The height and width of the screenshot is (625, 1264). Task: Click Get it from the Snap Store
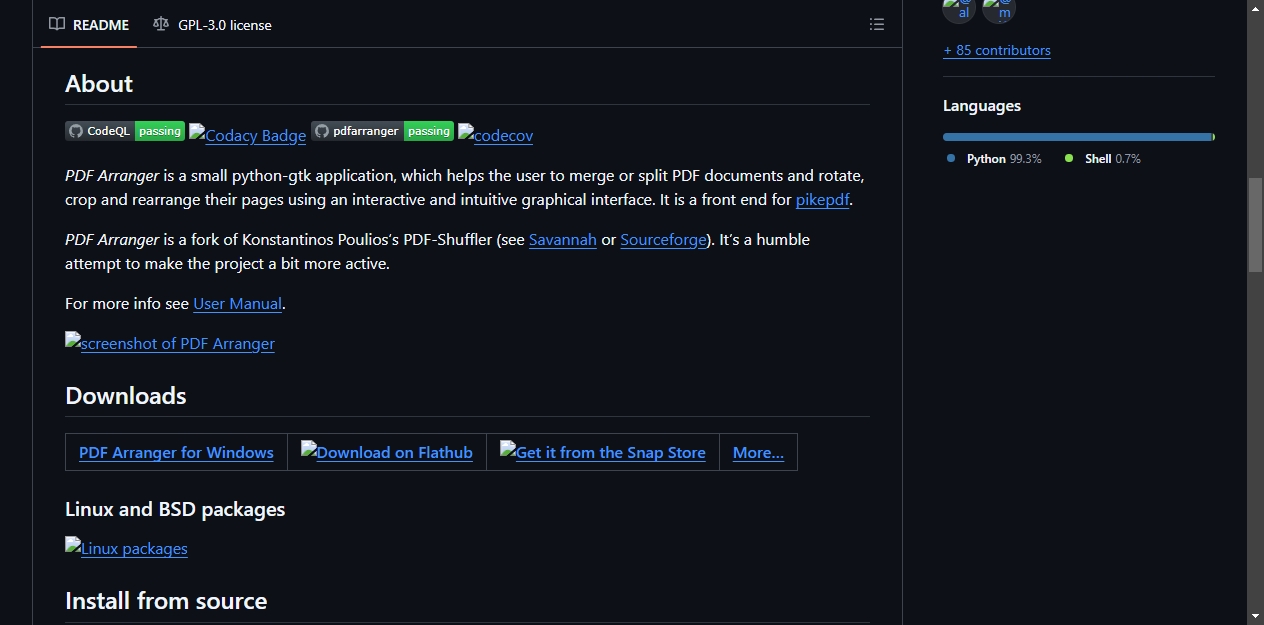603,452
